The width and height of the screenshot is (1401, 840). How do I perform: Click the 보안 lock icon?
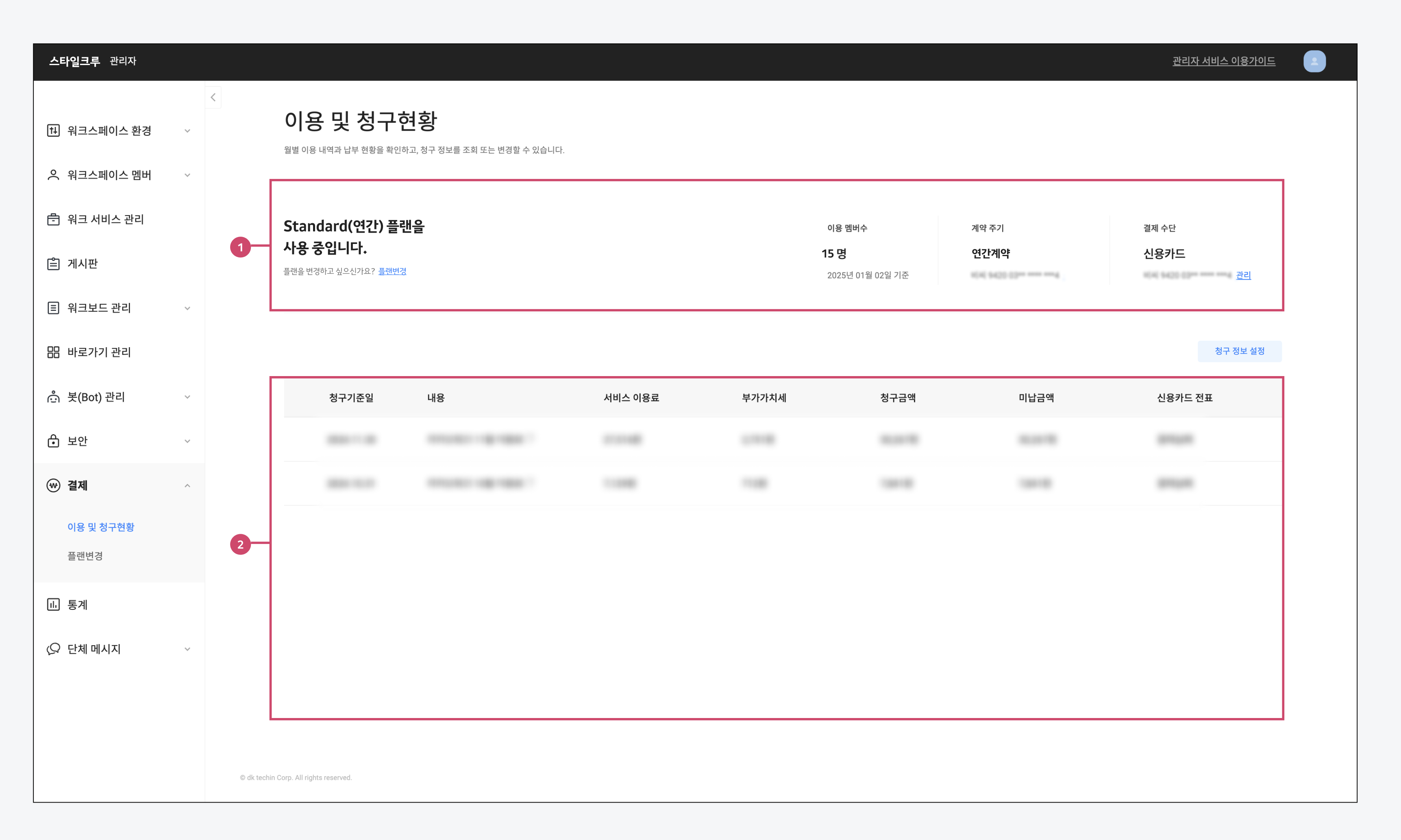point(53,441)
